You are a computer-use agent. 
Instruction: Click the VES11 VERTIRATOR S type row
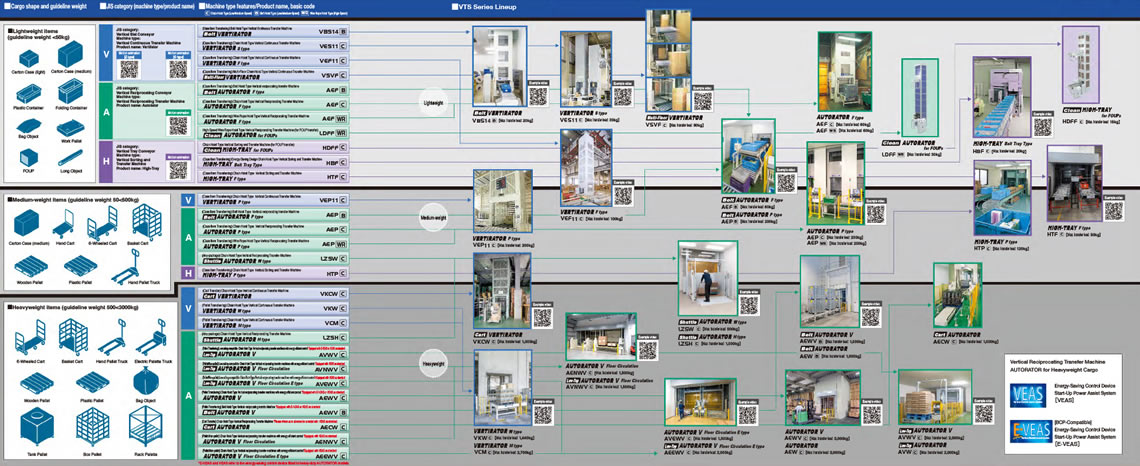point(274,46)
